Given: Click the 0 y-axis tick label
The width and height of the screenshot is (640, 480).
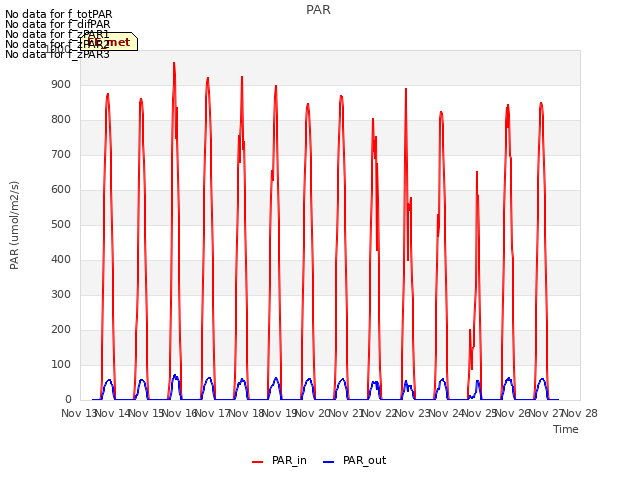Looking at the screenshot, I should pos(68,400).
